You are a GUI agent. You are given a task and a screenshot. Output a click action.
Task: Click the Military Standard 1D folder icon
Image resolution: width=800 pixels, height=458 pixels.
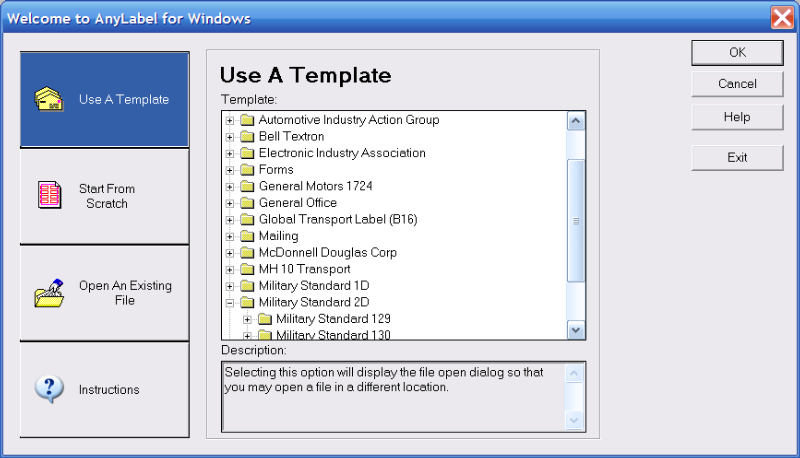[247, 286]
